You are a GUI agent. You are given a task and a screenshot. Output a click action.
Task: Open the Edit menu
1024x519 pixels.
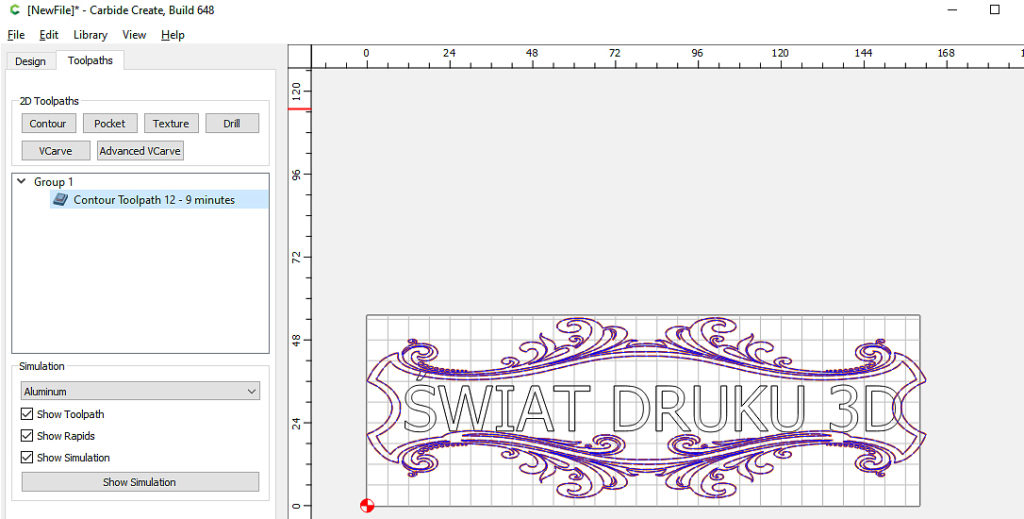pyautogui.click(x=49, y=35)
